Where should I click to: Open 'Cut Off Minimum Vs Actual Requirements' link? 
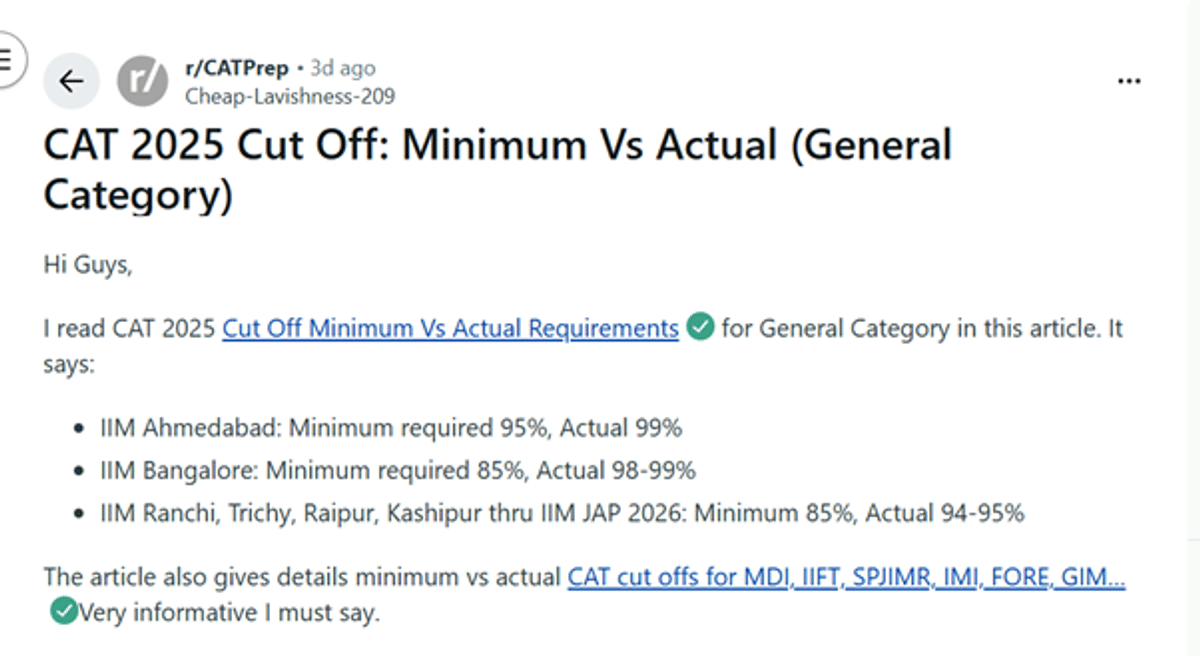(x=449, y=328)
